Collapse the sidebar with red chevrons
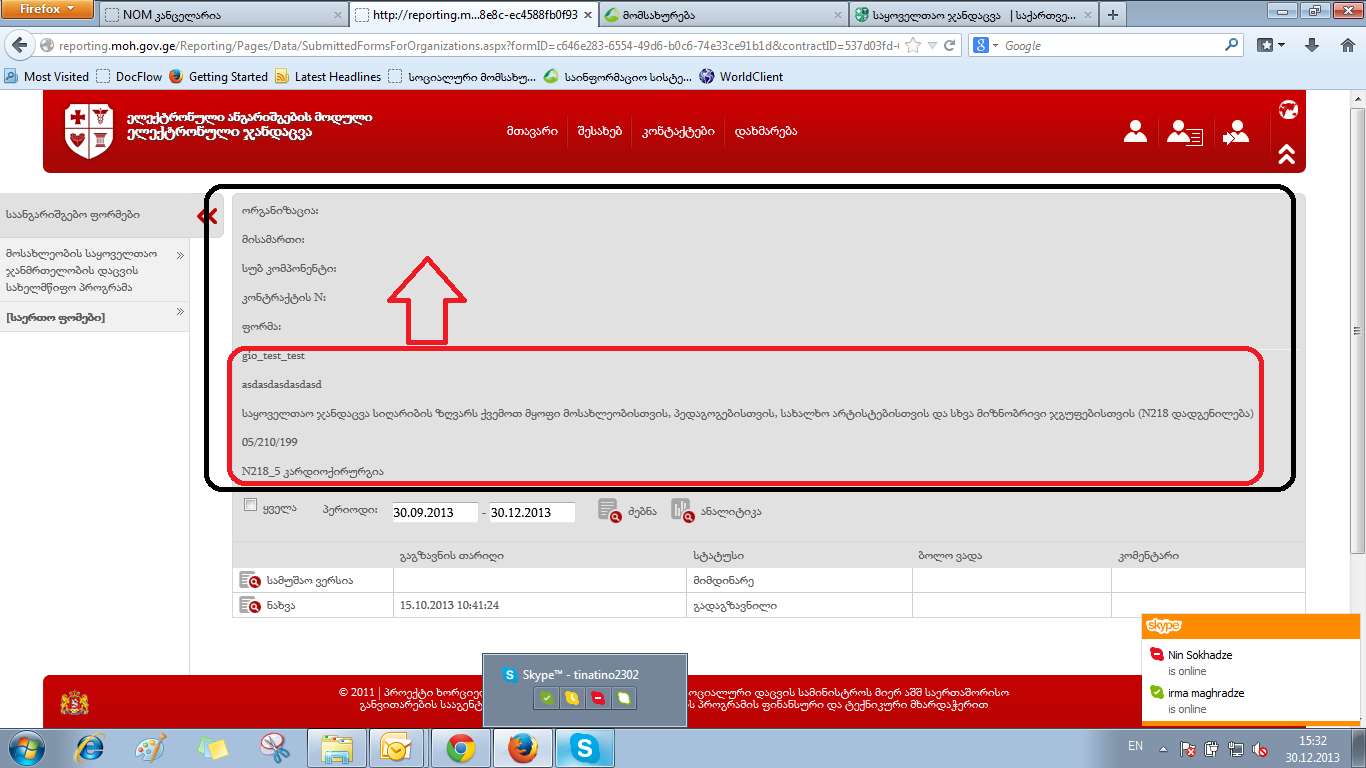The height and width of the screenshot is (768, 1366). 208,216
